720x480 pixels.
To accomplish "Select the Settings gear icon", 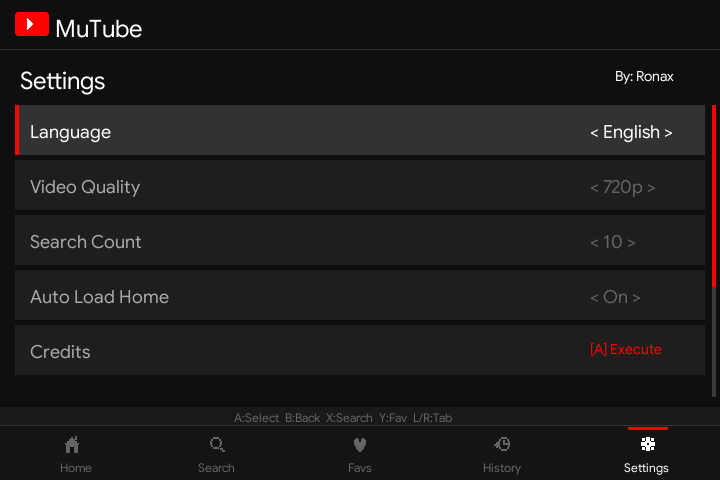I will (x=647, y=444).
